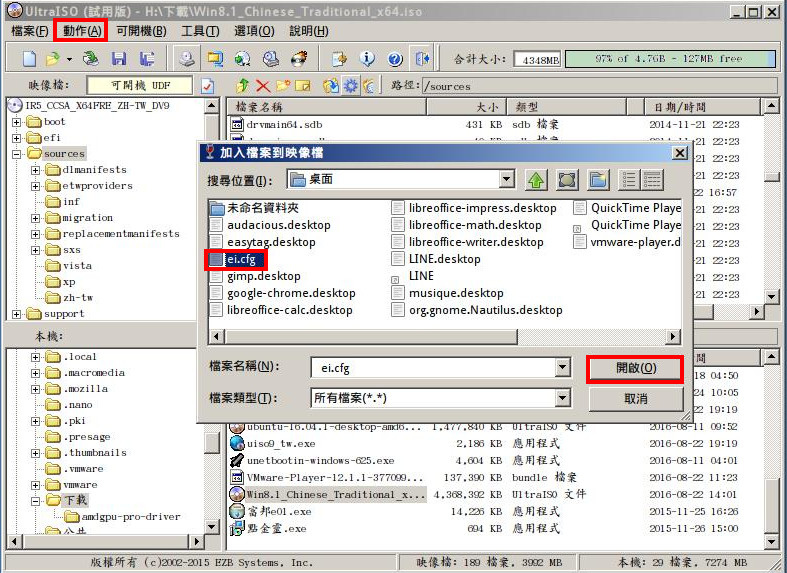Click the icon right of the gear
787x573 pixels.
point(369,86)
